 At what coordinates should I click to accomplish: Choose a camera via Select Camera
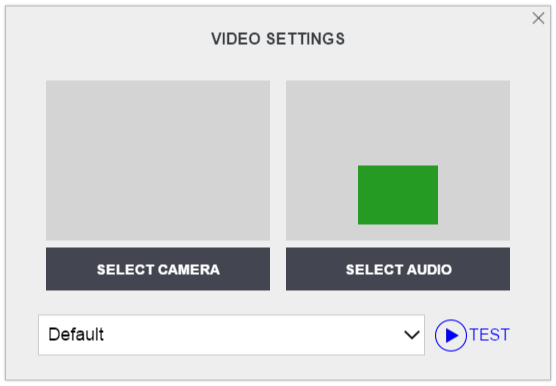point(158,269)
